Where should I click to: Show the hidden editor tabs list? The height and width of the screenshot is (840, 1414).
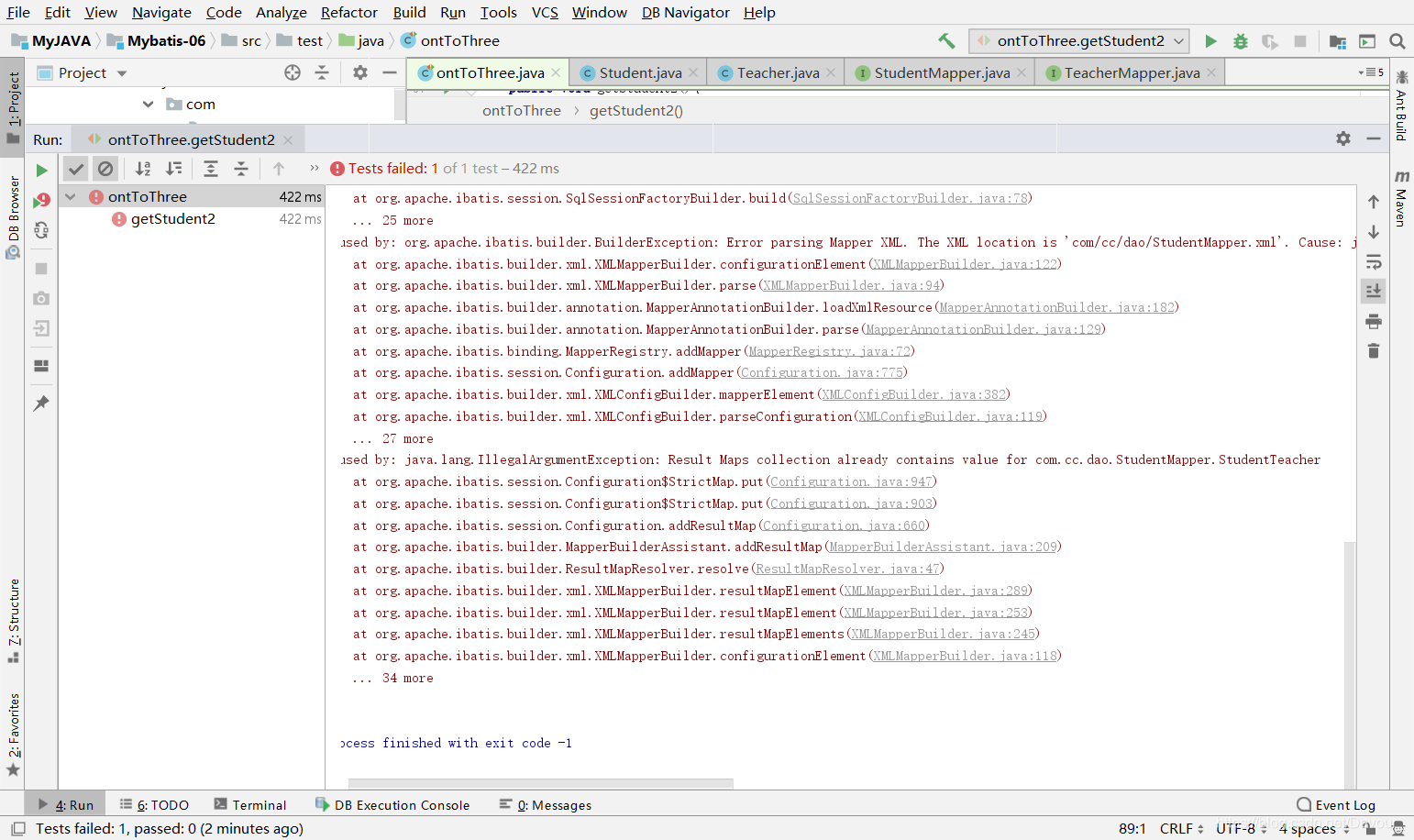point(1371,72)
